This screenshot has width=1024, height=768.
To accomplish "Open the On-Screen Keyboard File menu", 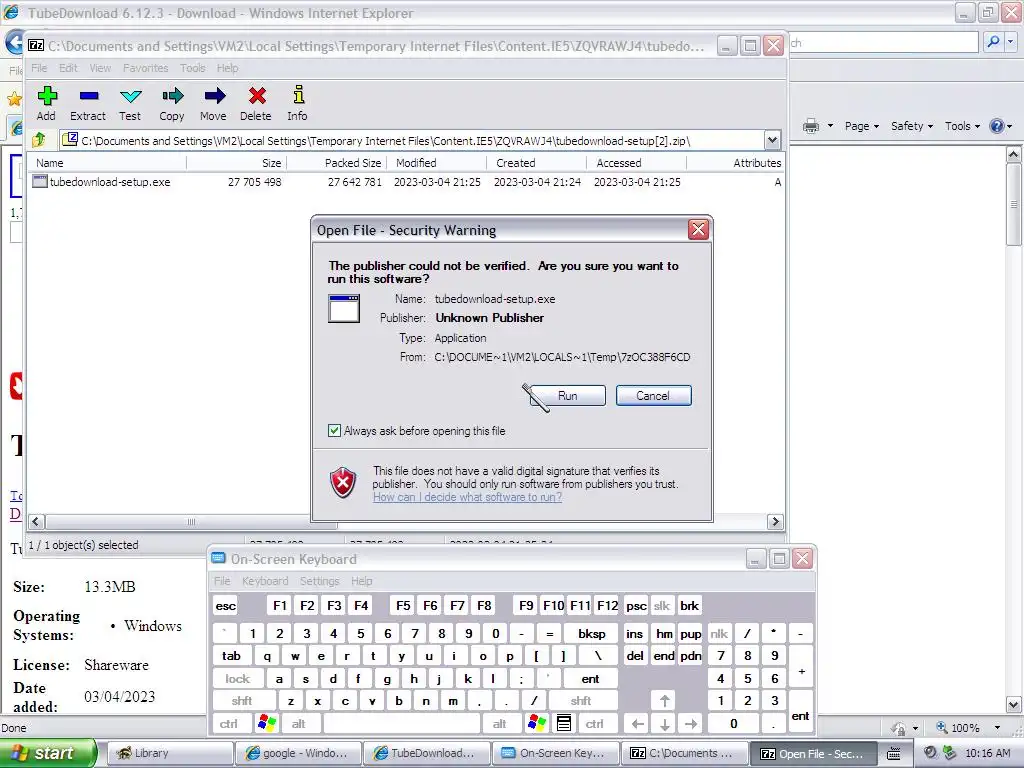I will coord(222,581).
